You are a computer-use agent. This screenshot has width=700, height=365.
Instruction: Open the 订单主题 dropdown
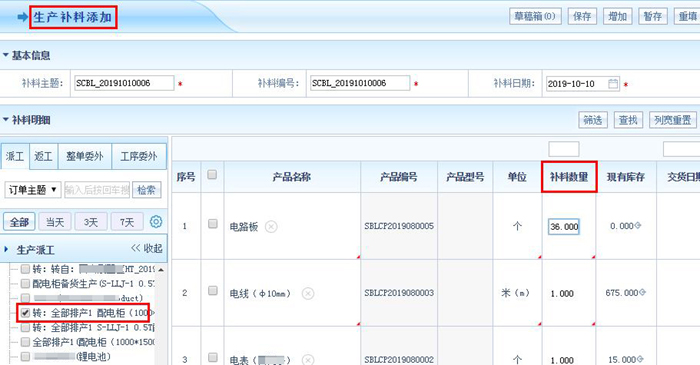coord(33,190)
